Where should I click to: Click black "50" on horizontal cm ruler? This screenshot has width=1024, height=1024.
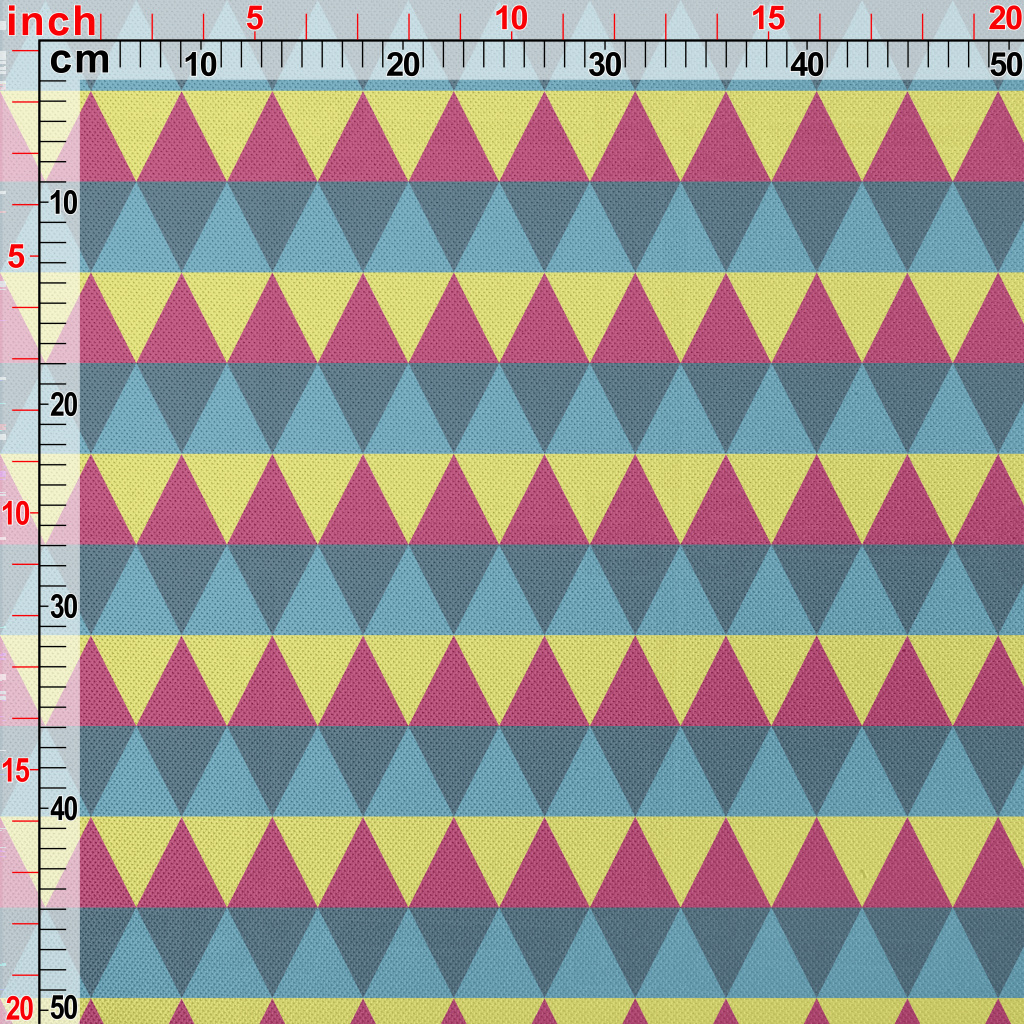(x=1006, y=65)
